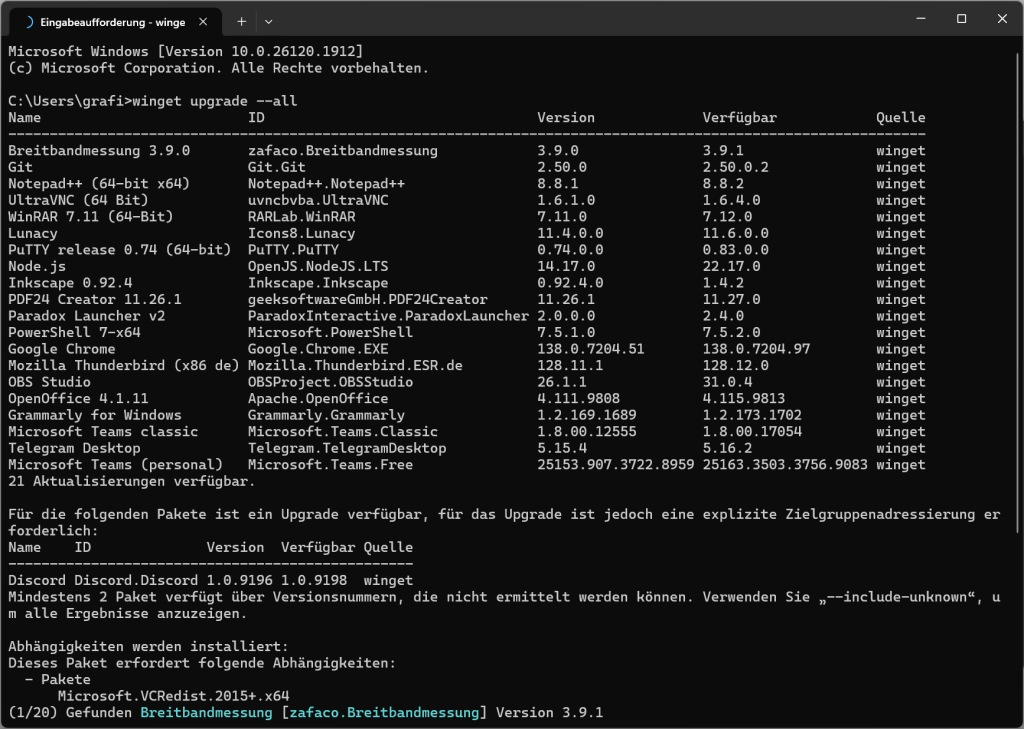Click 'ParadoxInteractive.ParadoxLauncher' ID

[388, 316]
